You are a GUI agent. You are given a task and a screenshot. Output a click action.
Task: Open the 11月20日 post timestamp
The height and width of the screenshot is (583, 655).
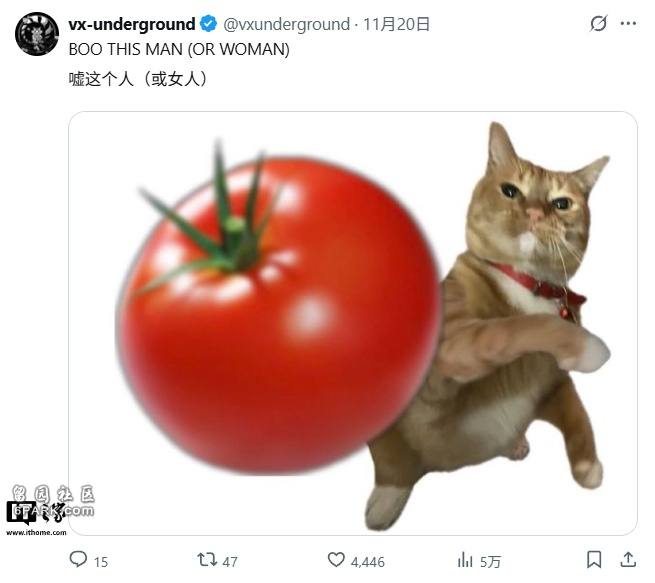click(x=396, y=24)
